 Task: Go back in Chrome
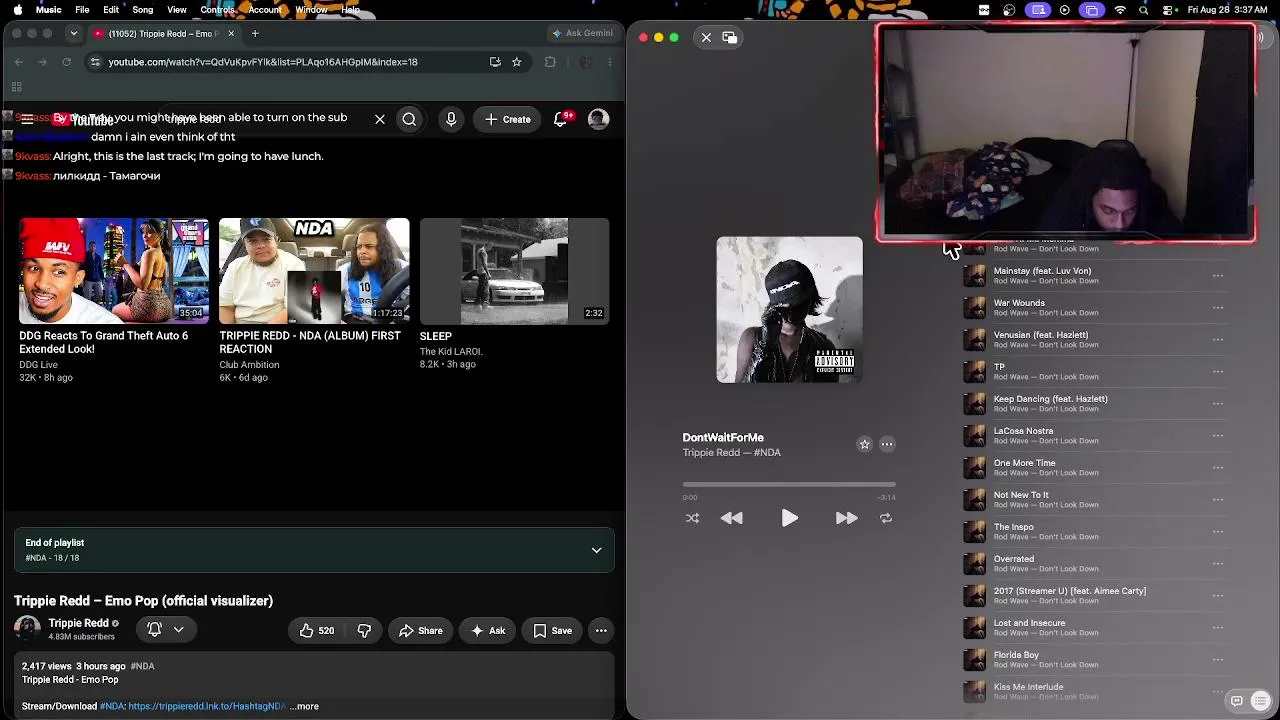(x=18, y=62)
